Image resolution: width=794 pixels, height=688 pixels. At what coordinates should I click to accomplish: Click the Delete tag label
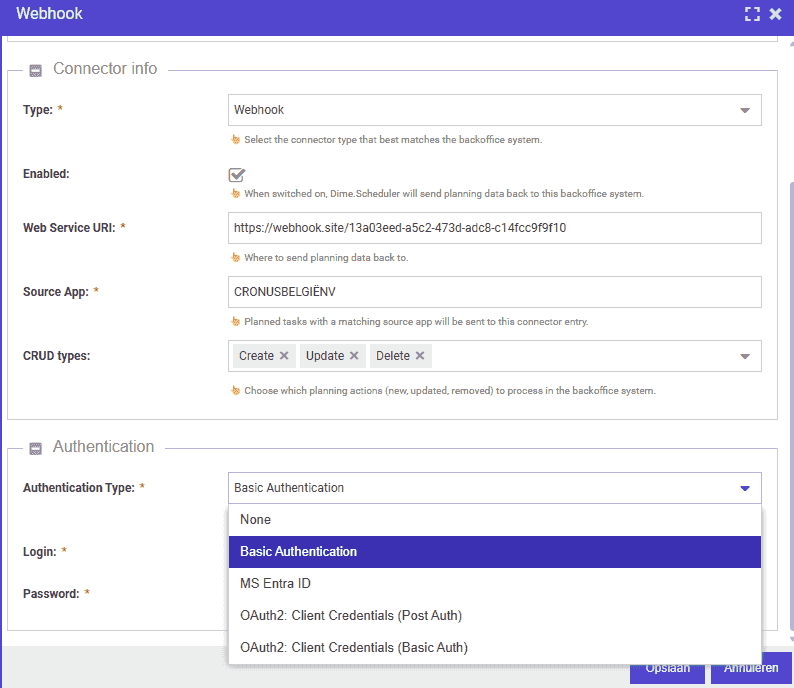point(393,356)
